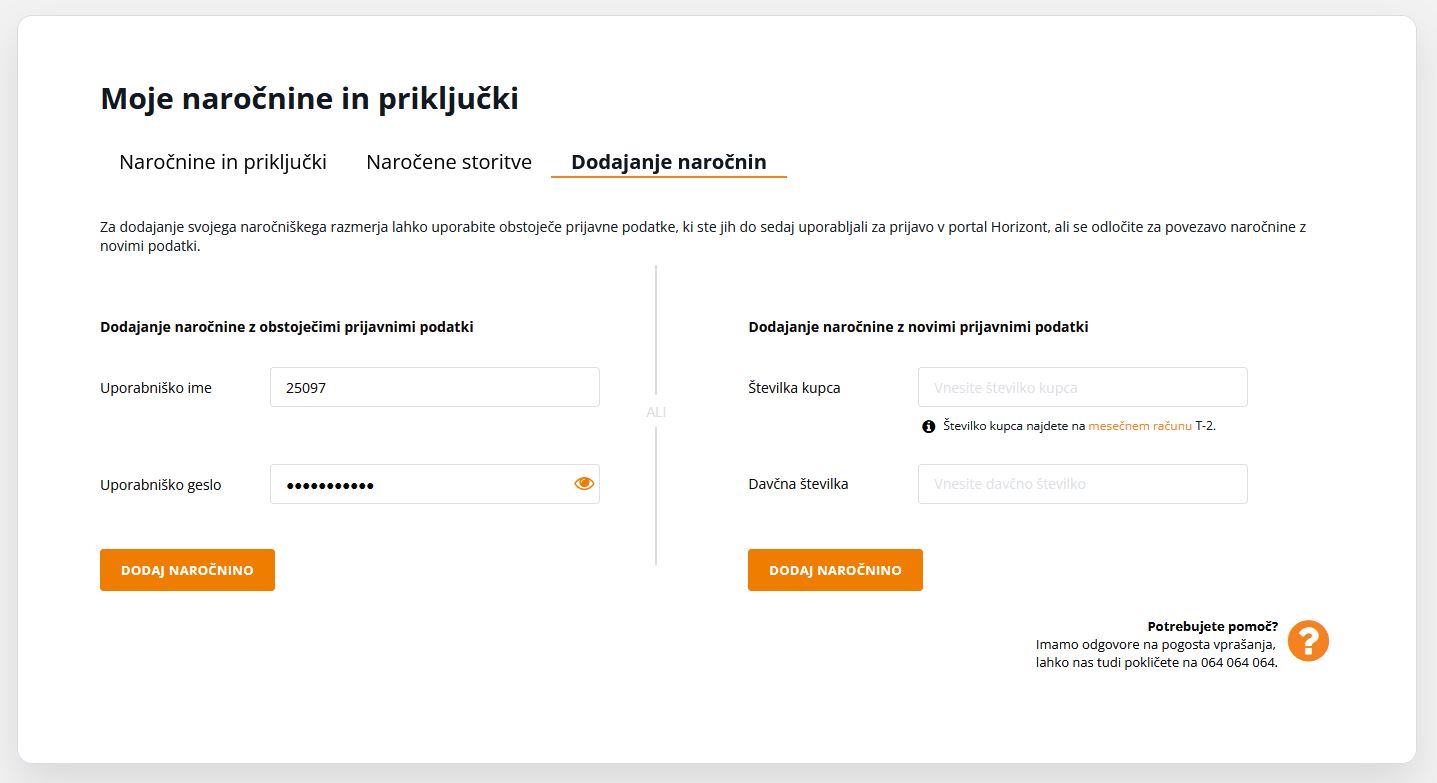Click the Uporabniško ime field containing 25097
This screenshot has width=1437, height=783.
click(x=434, y=387)
